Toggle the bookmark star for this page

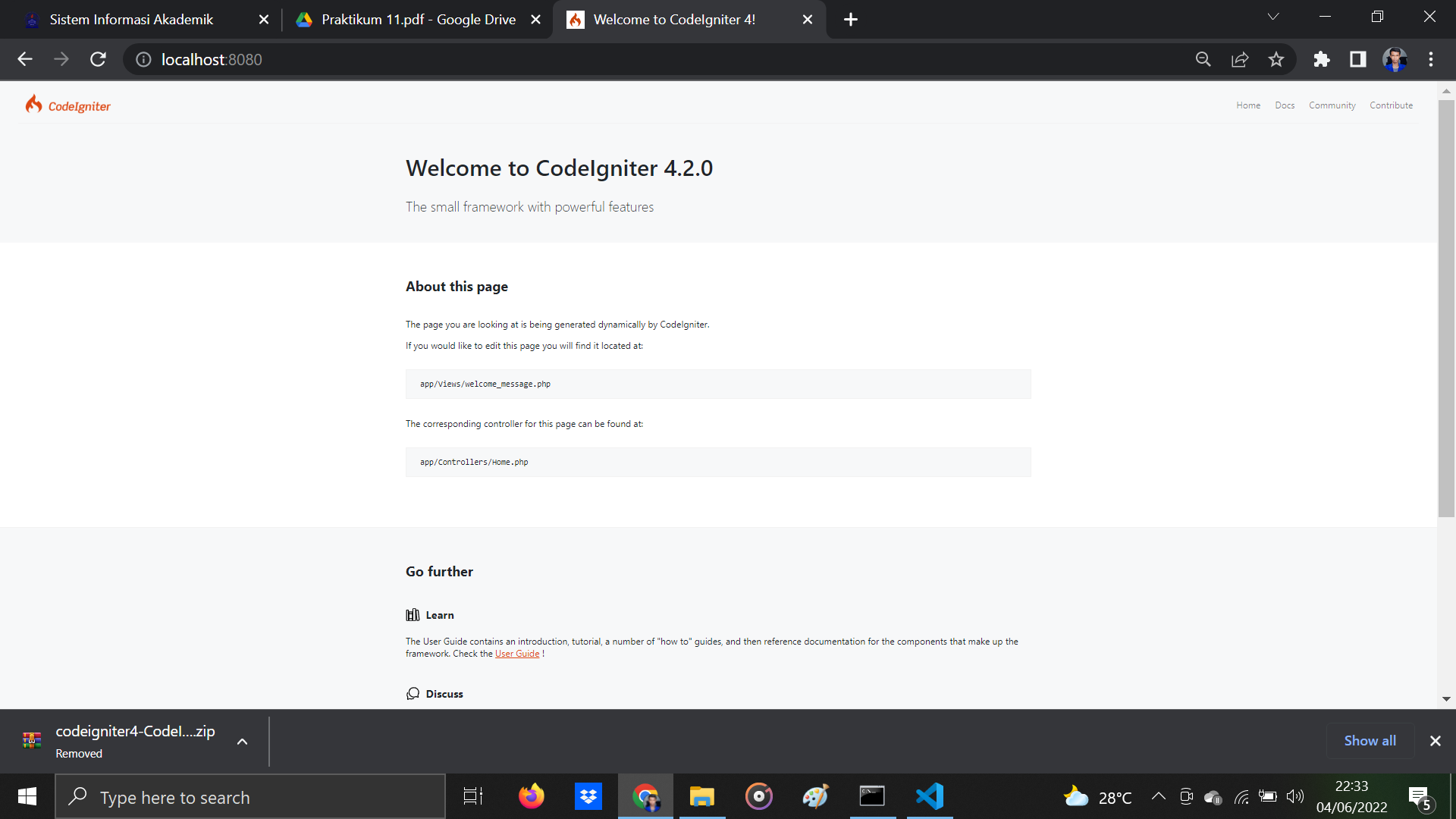[x=1277, y=59]
